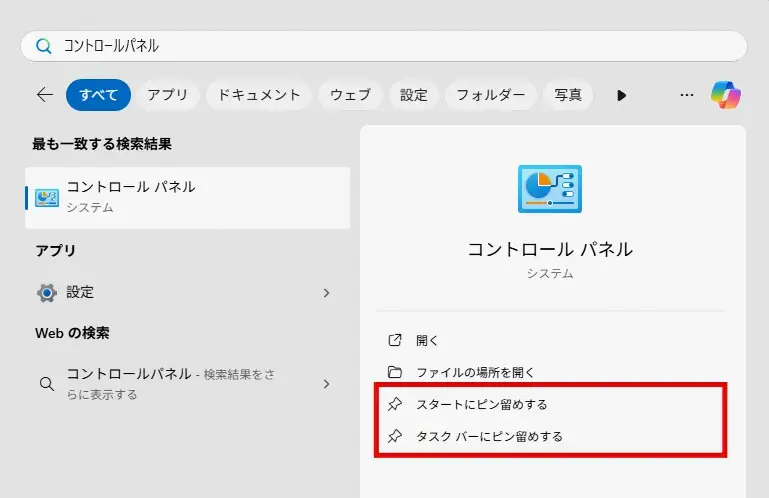Viewport: 769px width, 498px height.
Task: Click タスク バーにピン留めする
Action: pyautogui.click(x=550, y=436)
